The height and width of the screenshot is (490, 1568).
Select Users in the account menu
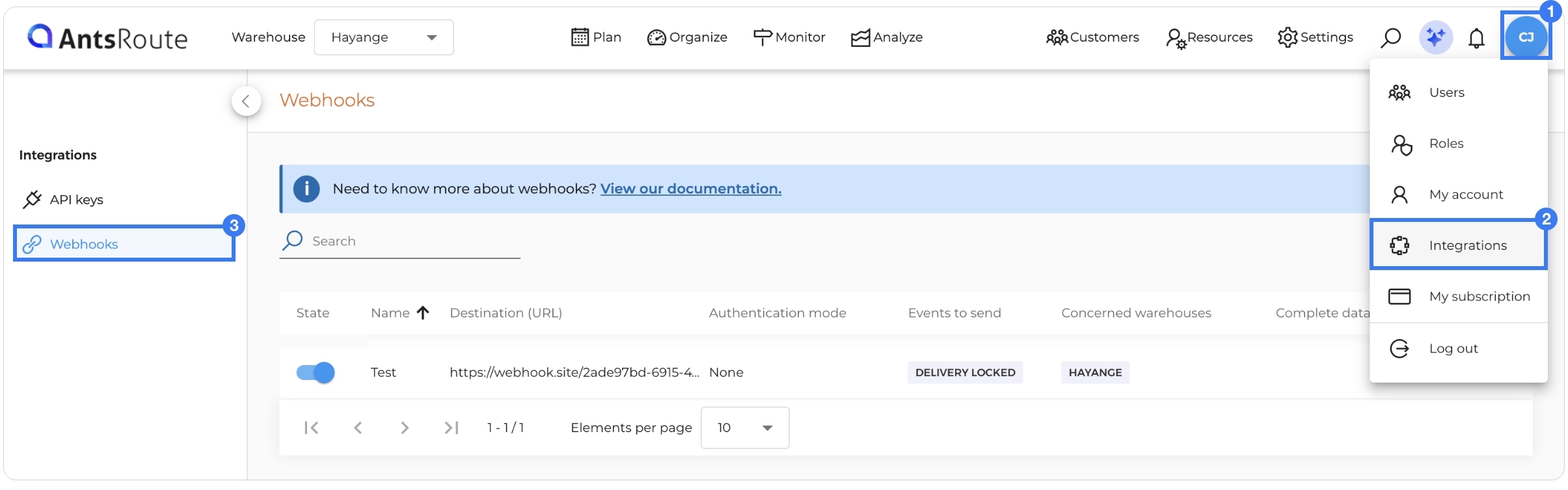click(x=1459, y=92)
